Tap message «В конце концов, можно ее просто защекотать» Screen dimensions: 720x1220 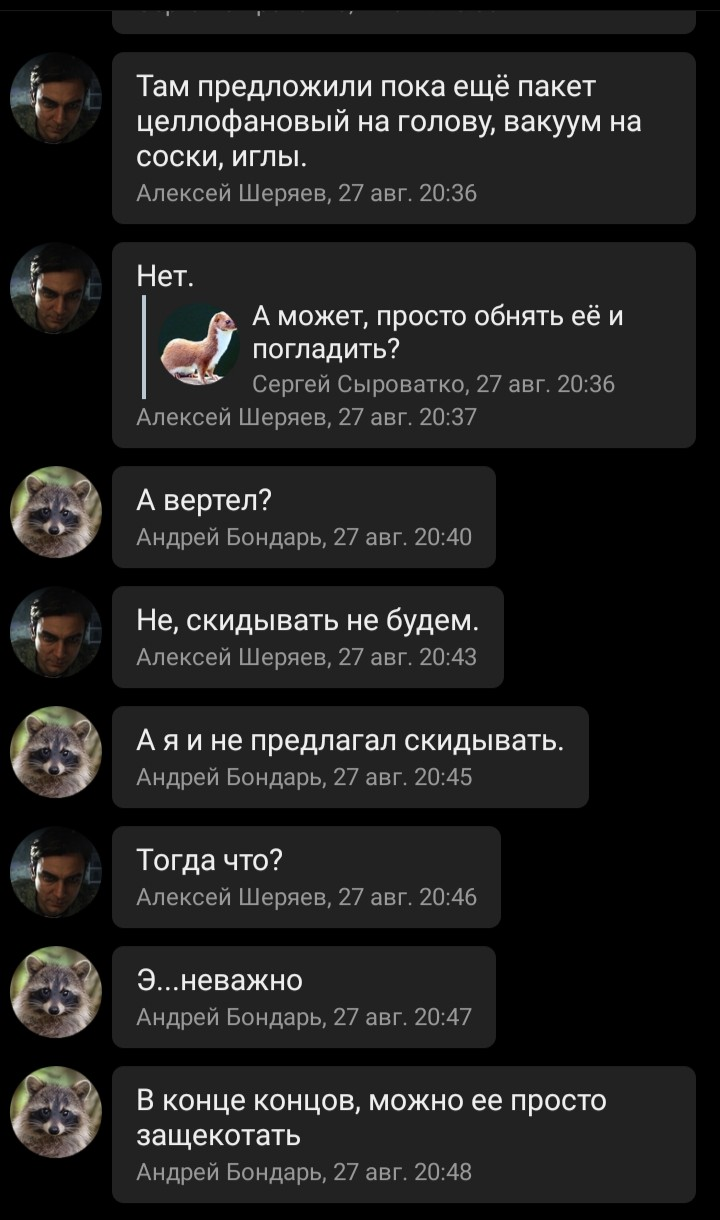[x=404, y=1134]
